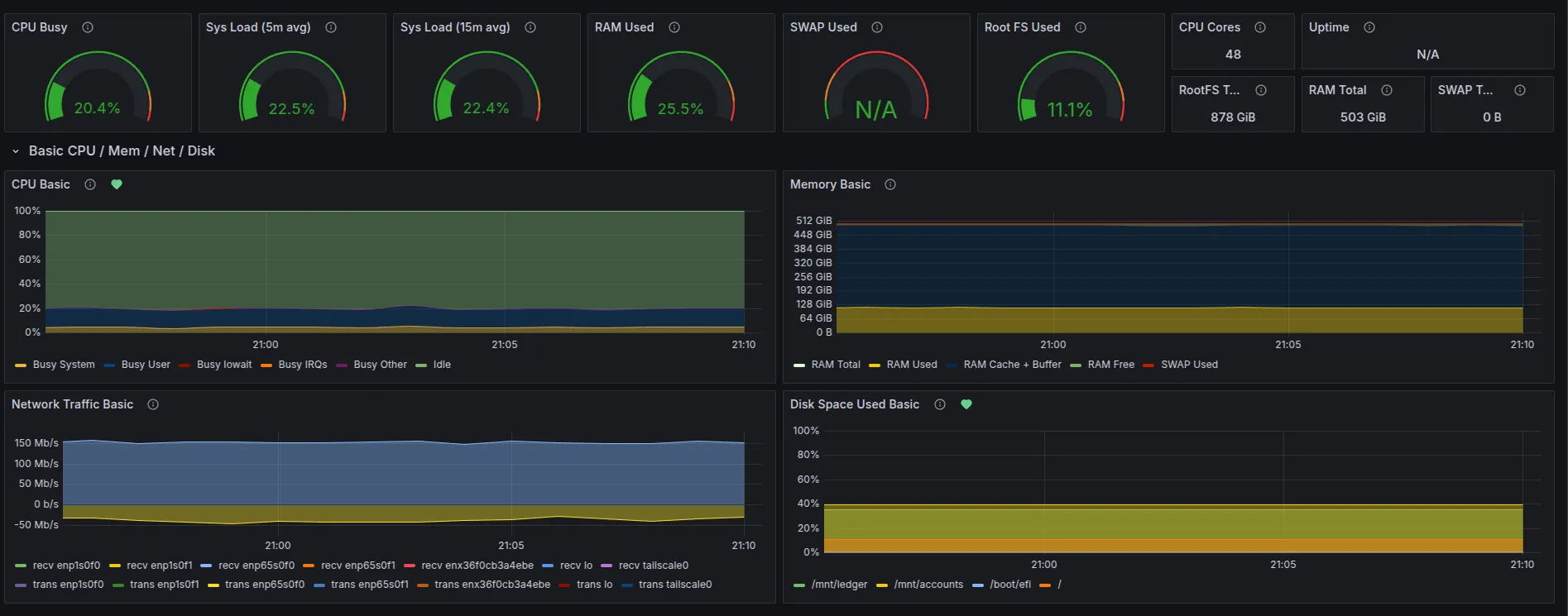Open the CPU Basic panel title menu
Image resolution: width=1568 pixels, height=616 pixels.
click(x=41, y=184)
